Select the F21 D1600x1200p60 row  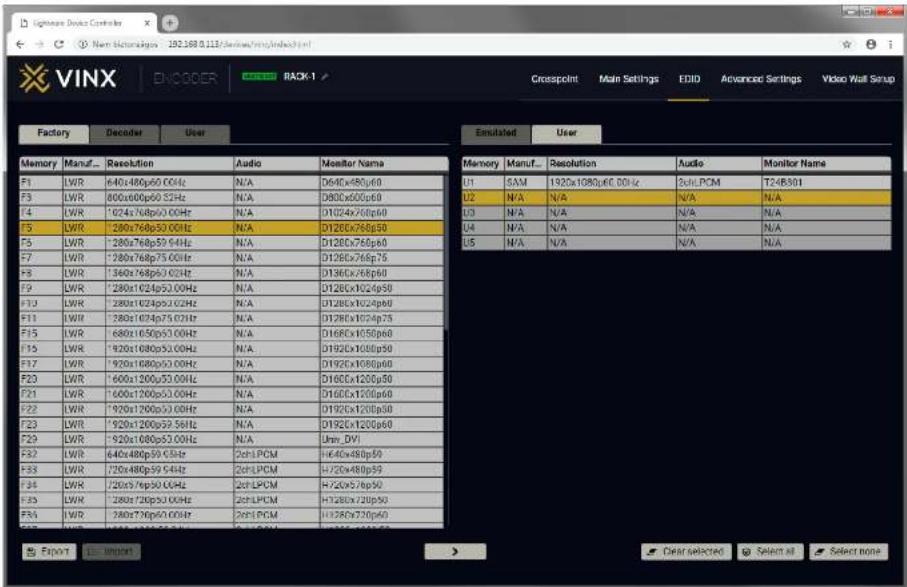[x=231, y=394]
